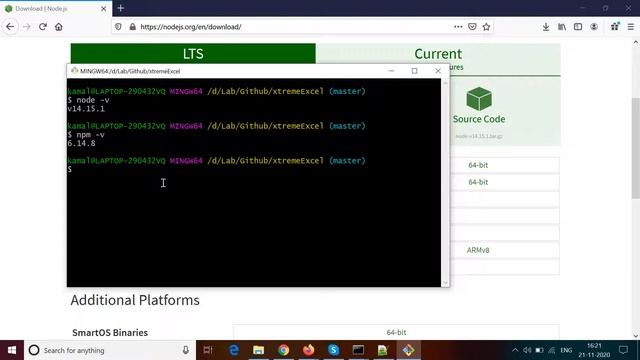Go back using Firefox back arrow
The height and width of the screenshot is (360, 640).
click(x=10, y=27)
